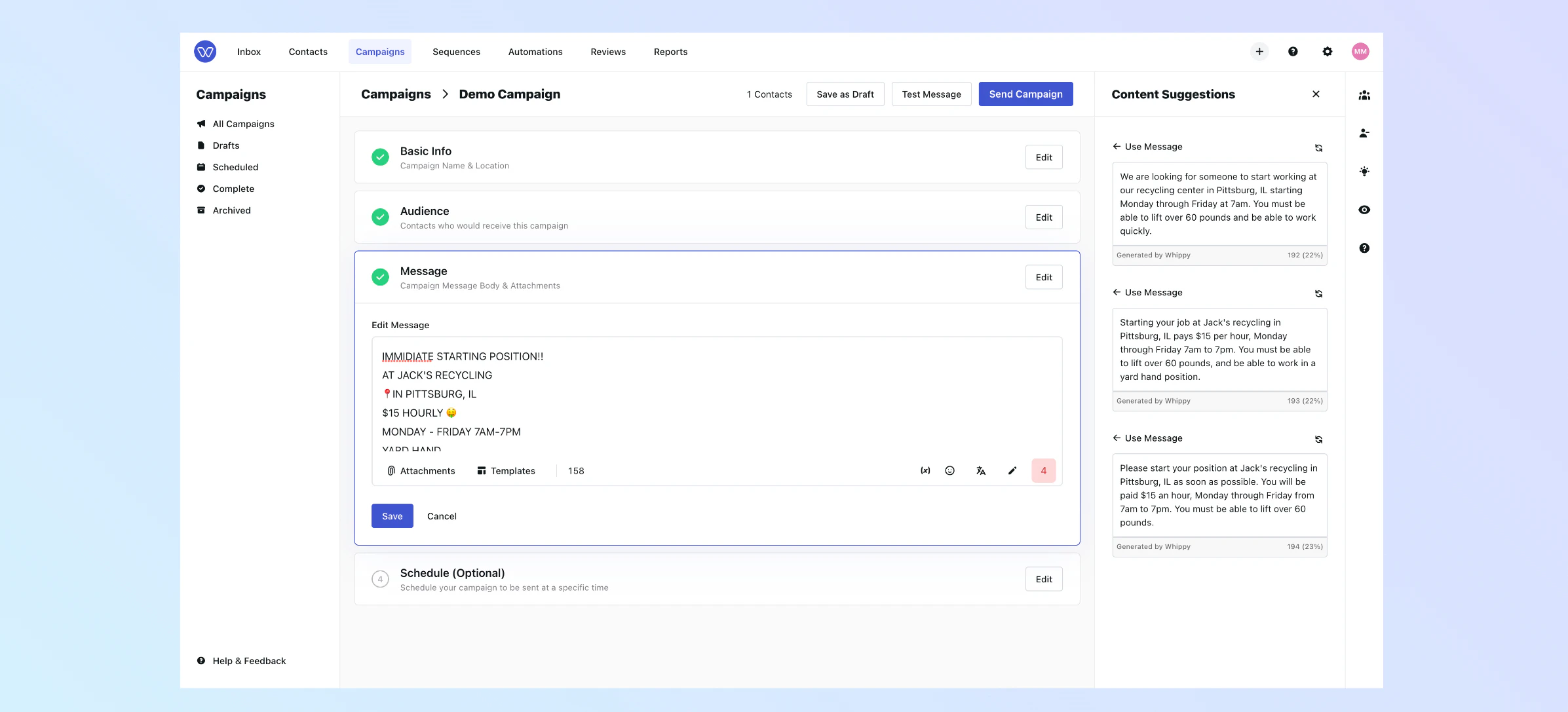Switch to the Sequences tab
This screenshot has height=712, width=1568.
pyautogui.click(x=456, y=51)
